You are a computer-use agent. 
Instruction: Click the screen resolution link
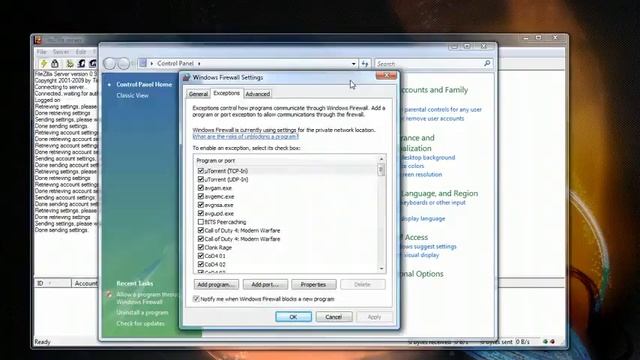pyautogui.click(x=422, y=174)
